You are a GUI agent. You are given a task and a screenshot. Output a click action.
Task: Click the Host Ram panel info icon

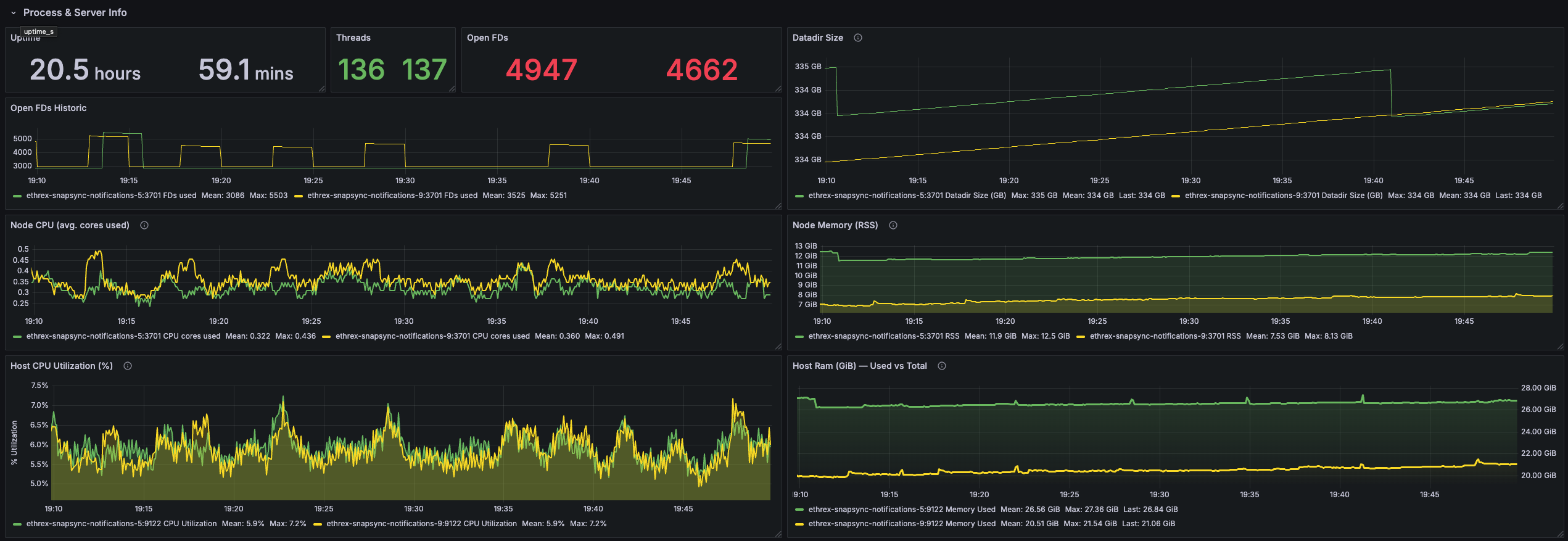pyautogui.click(x=942, y=366)
